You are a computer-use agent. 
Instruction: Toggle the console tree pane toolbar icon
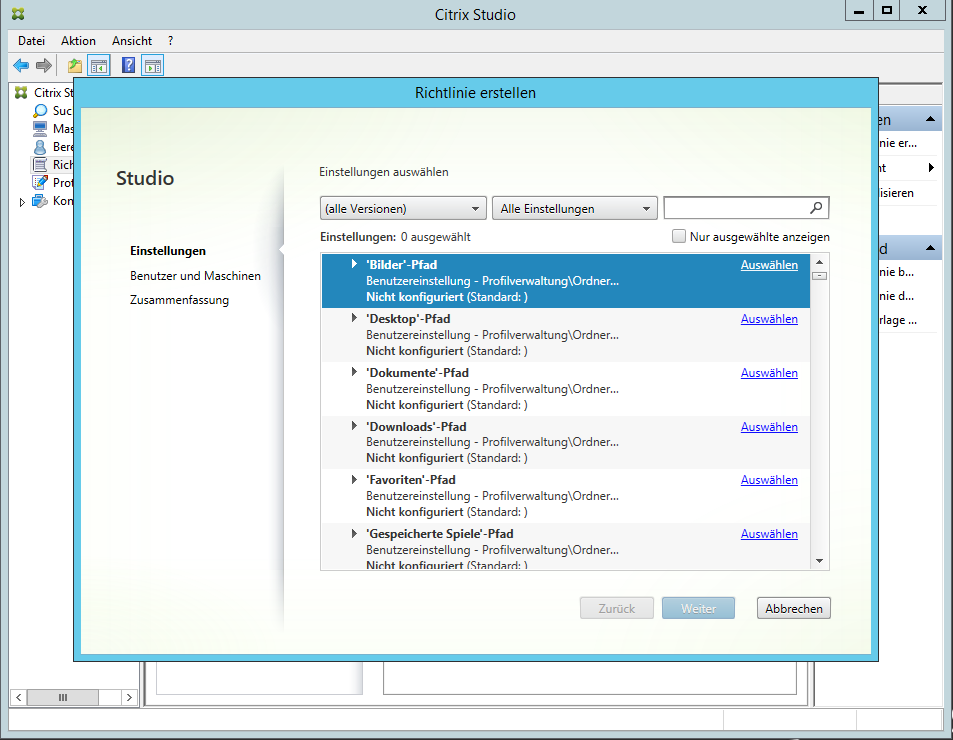click(99, 66)
